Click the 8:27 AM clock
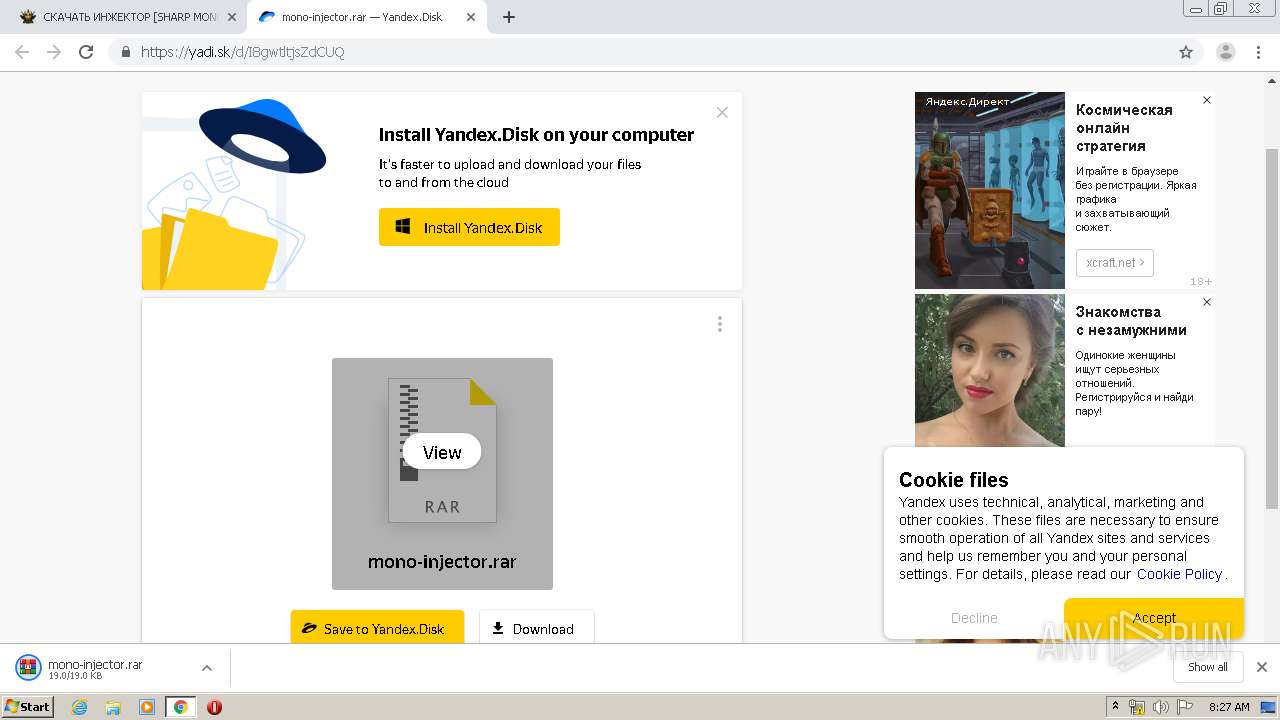This screenshot has height=720, width=1280. coord(1229,707)
